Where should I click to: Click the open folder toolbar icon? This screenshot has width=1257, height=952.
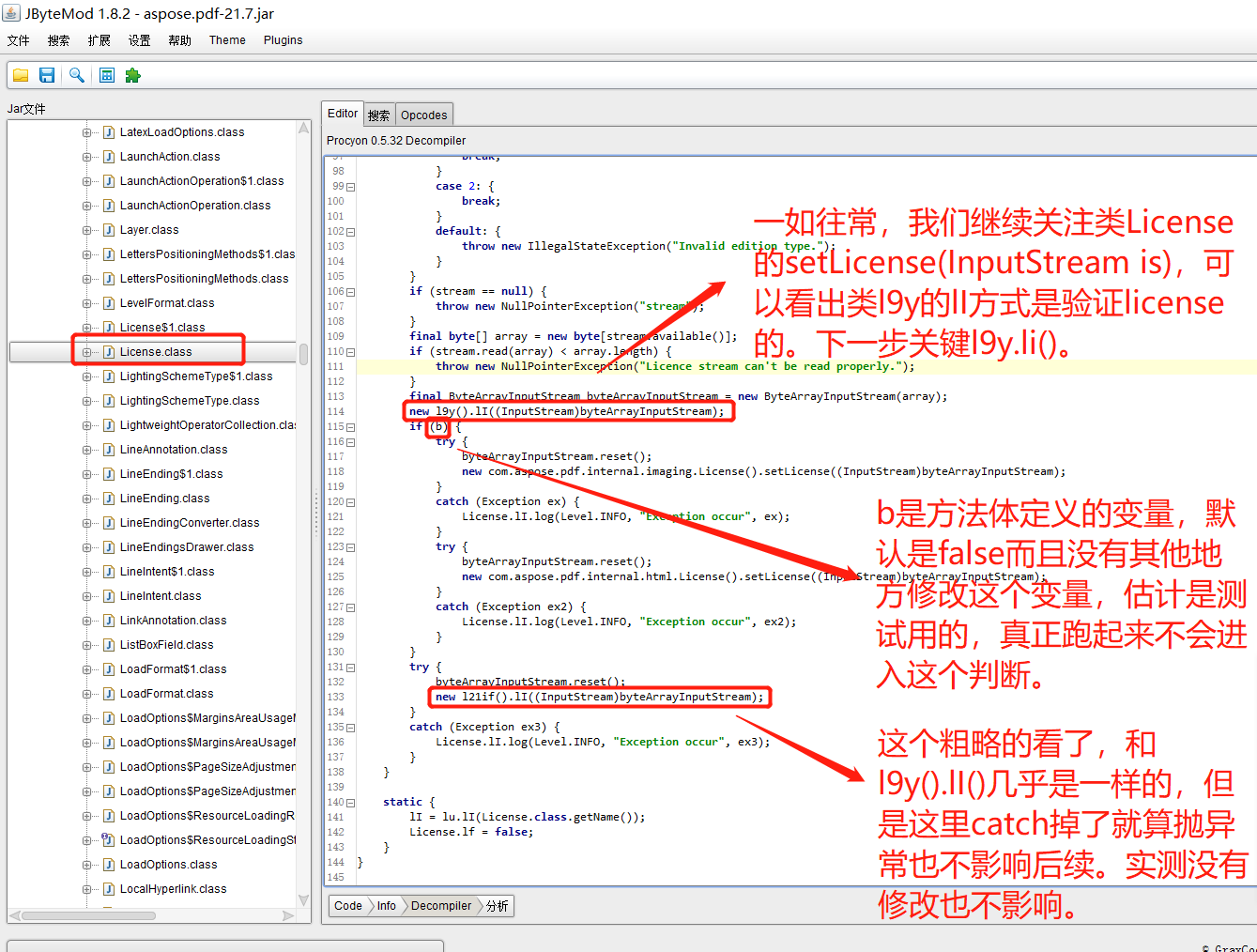pyautogui.click(x=21, y=75)
